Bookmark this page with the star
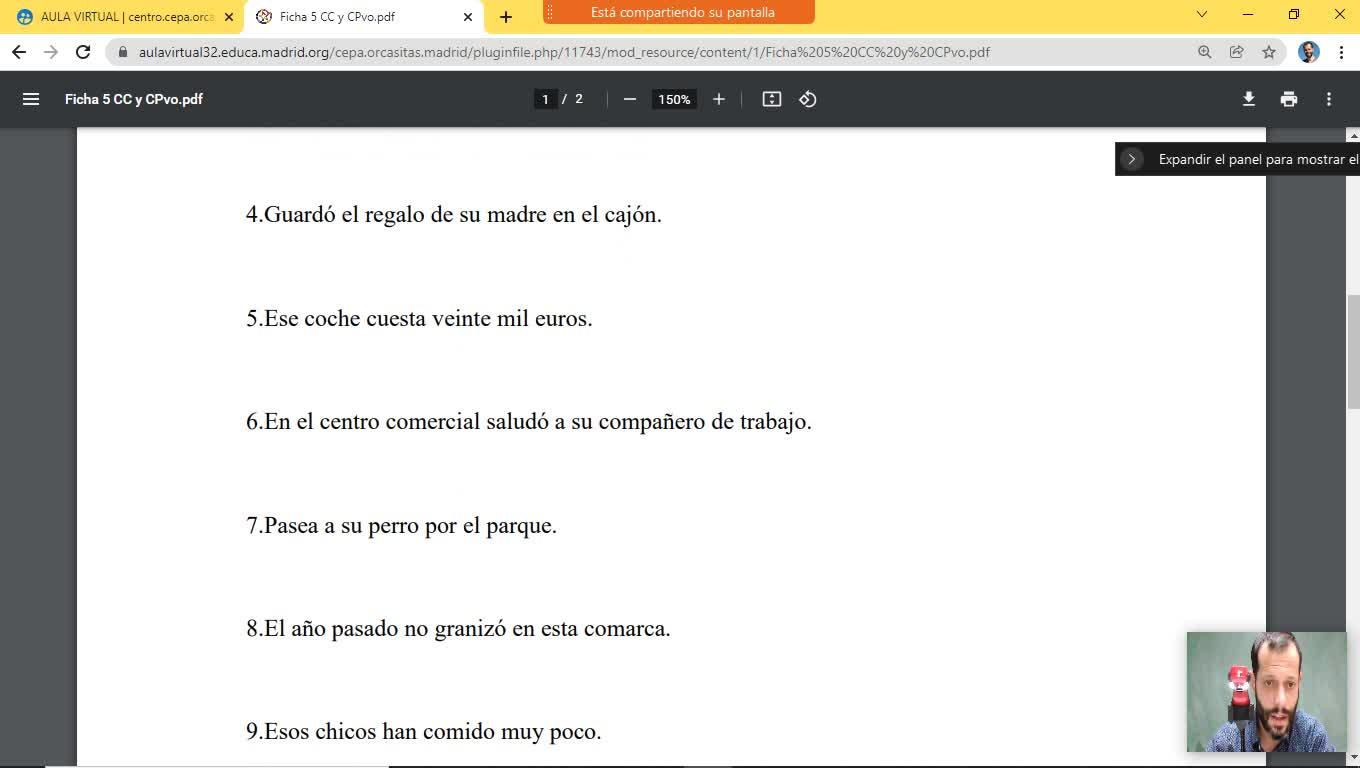Screen dimensions: 1360x768 [1269, 52]
